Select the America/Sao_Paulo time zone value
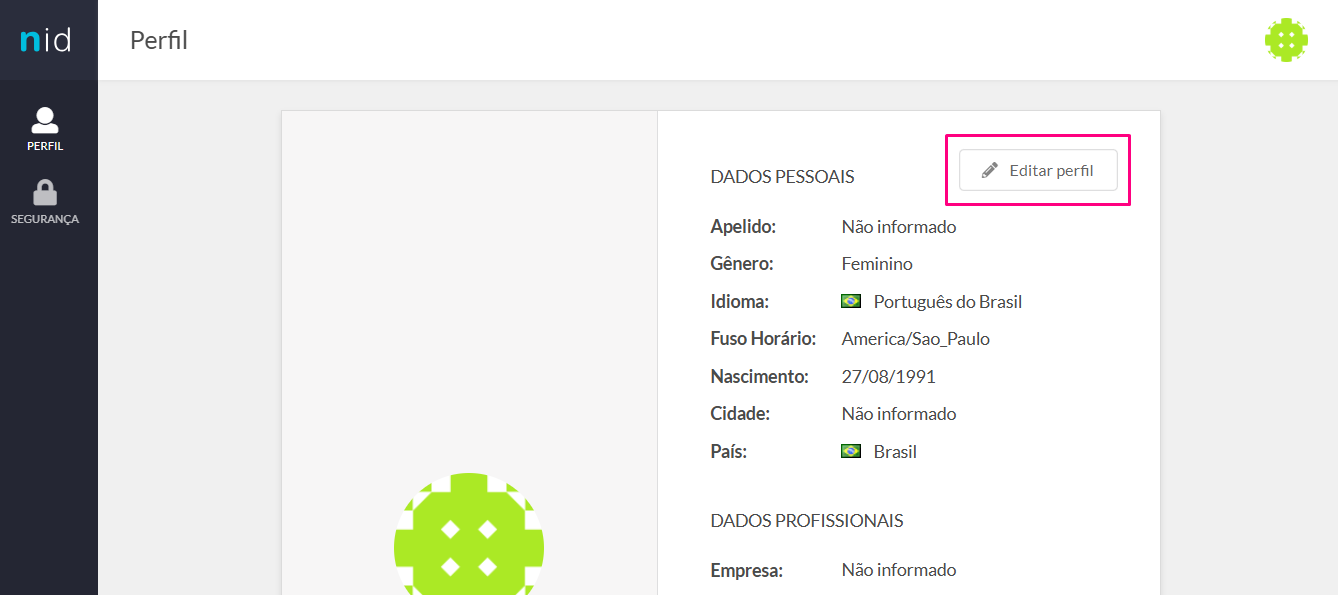This screenshot has width=1338, height=595. tap(916, 339)
